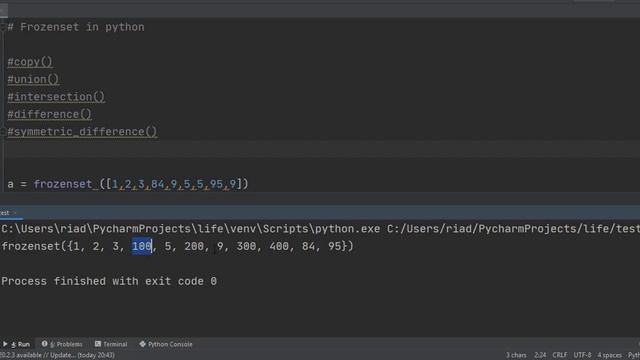Click the '3 chars' status bar entry
The width and height of the screenshot is (640, 360).
[516, 355]
